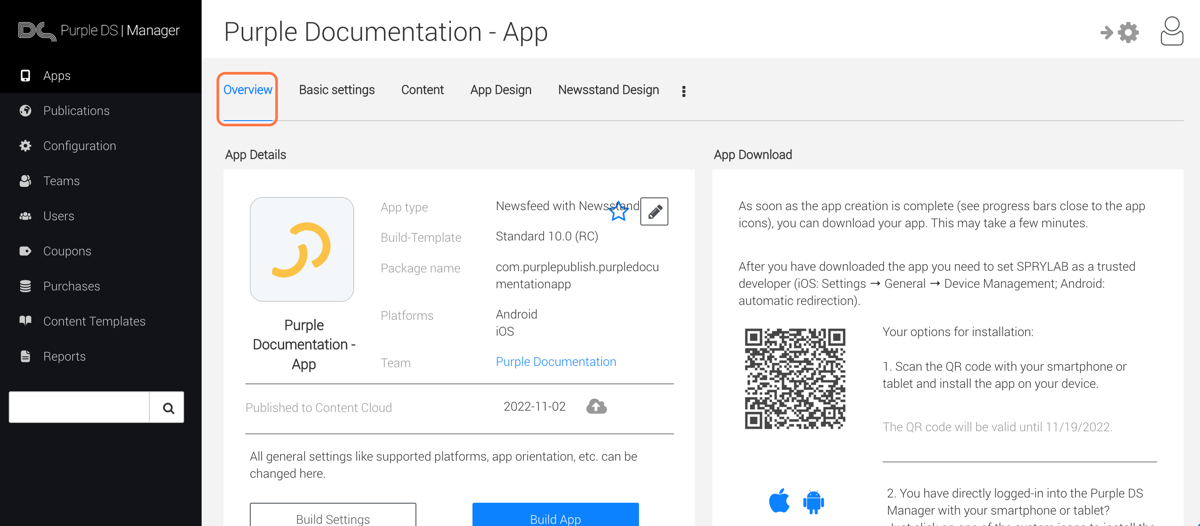
Task: Click the magnifier search button in sidebar
Action: 167,407
